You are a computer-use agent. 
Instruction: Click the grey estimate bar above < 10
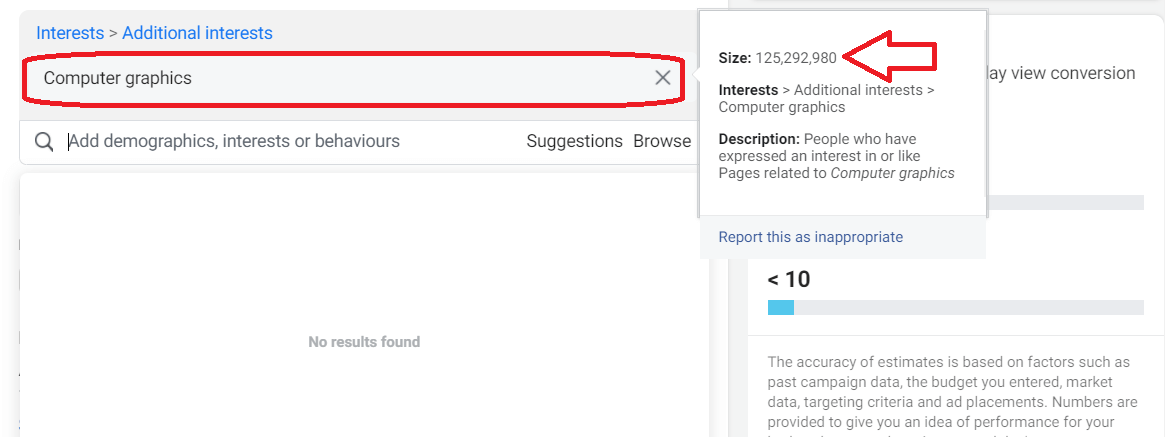(1064, 203)
